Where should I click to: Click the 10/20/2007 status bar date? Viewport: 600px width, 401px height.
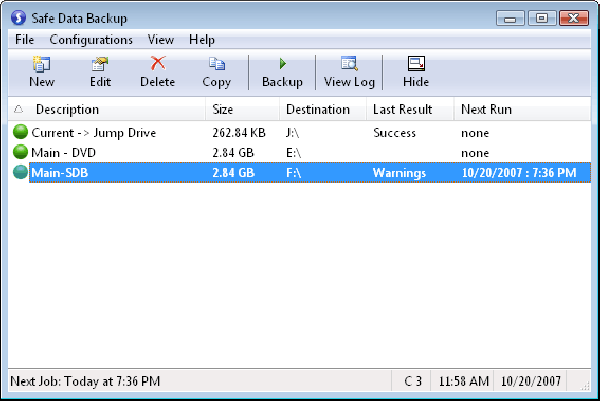pos(531,381)
